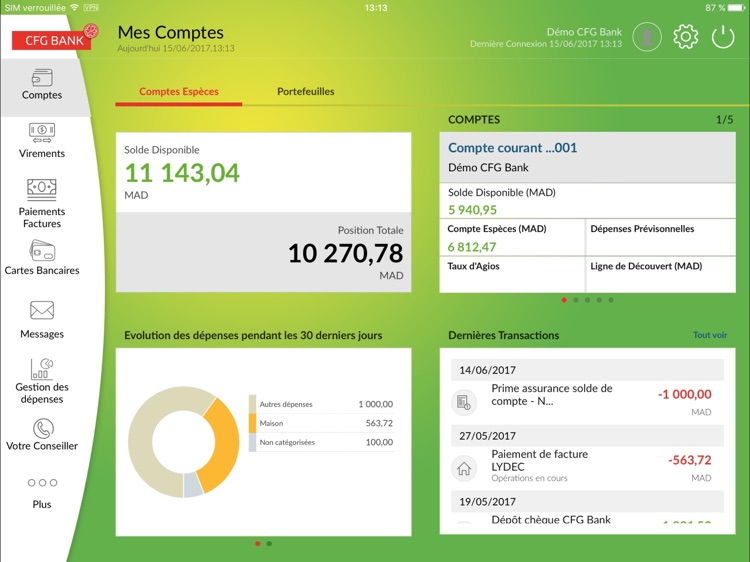750x562 pixels.
Task: Switch to Comptes Espèces tab
Action: (179, 91)
